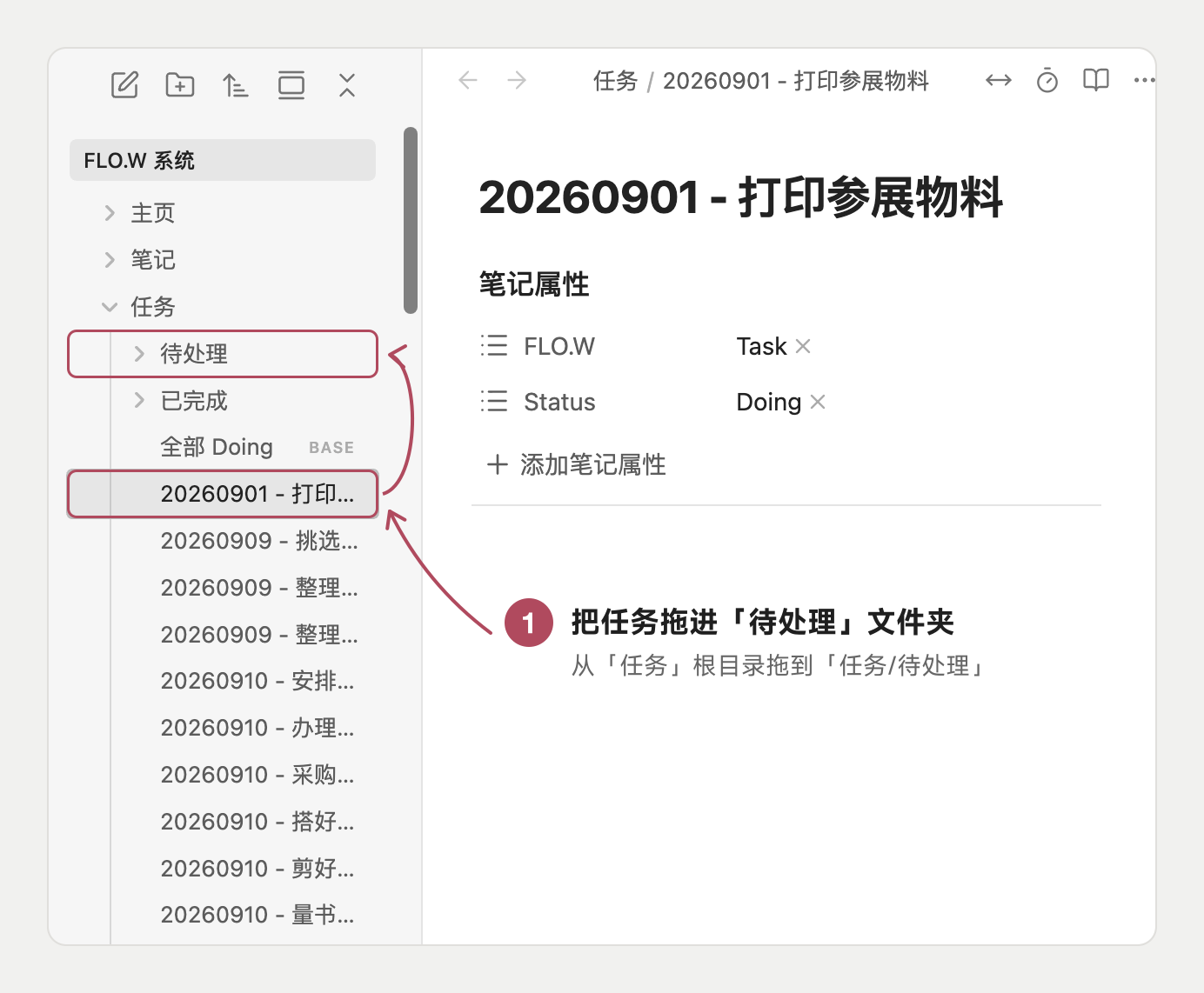
Task: Click the sidebar vertical scrollbar
Action: click(411, 220)
